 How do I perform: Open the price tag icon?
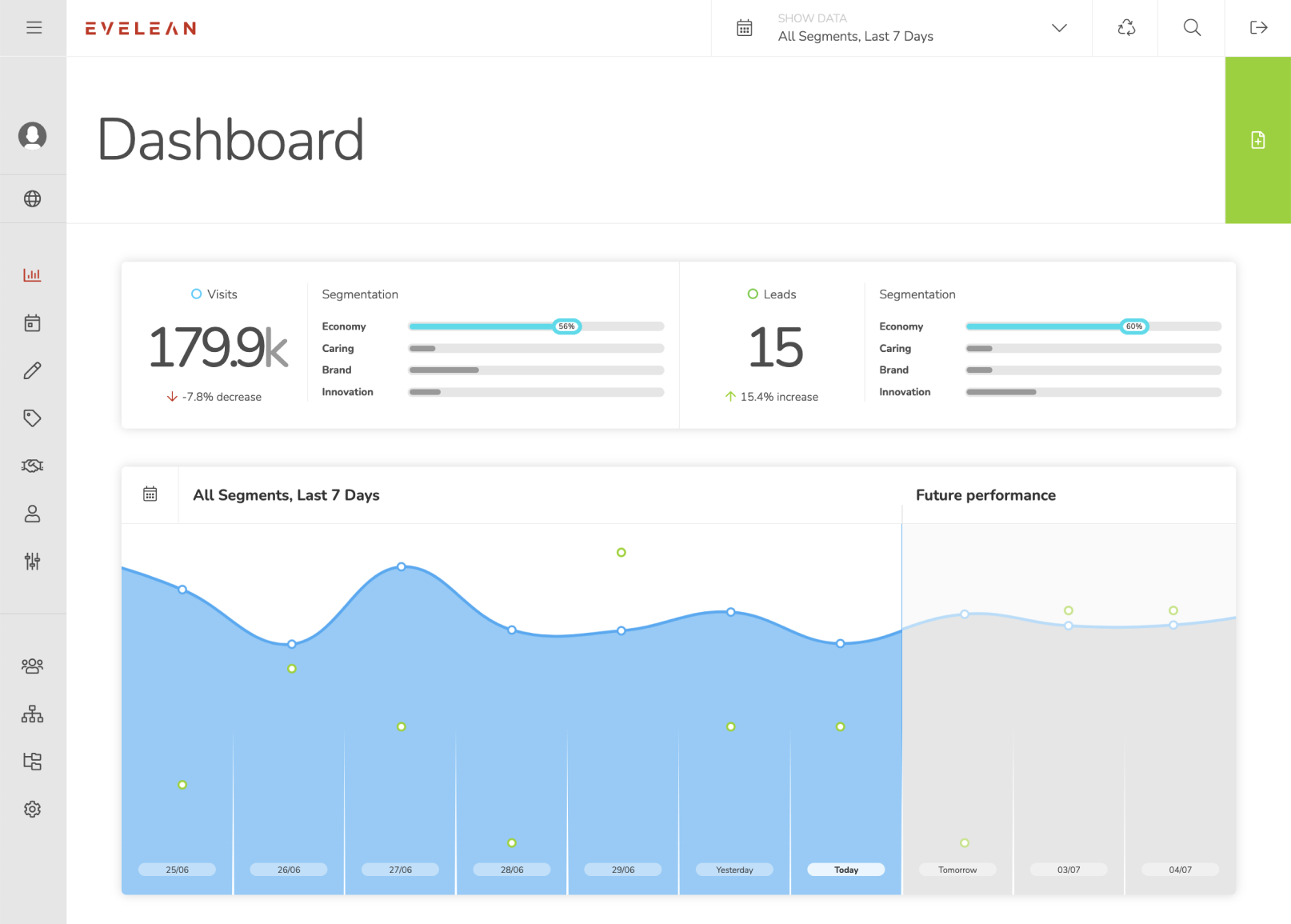pyautogui.click(x=33, y=418)
